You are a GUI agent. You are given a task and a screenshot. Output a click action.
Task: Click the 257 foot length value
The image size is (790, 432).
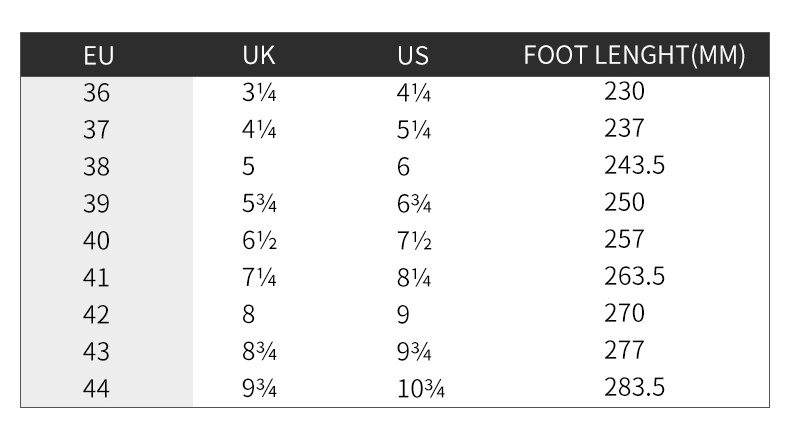(624, 239)
